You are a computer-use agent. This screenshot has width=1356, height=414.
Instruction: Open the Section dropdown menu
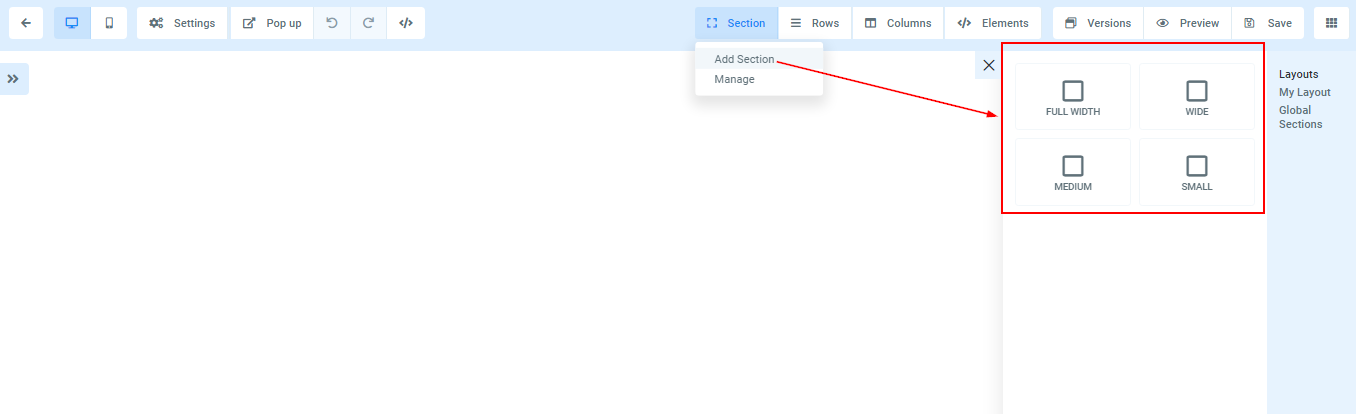736,23
